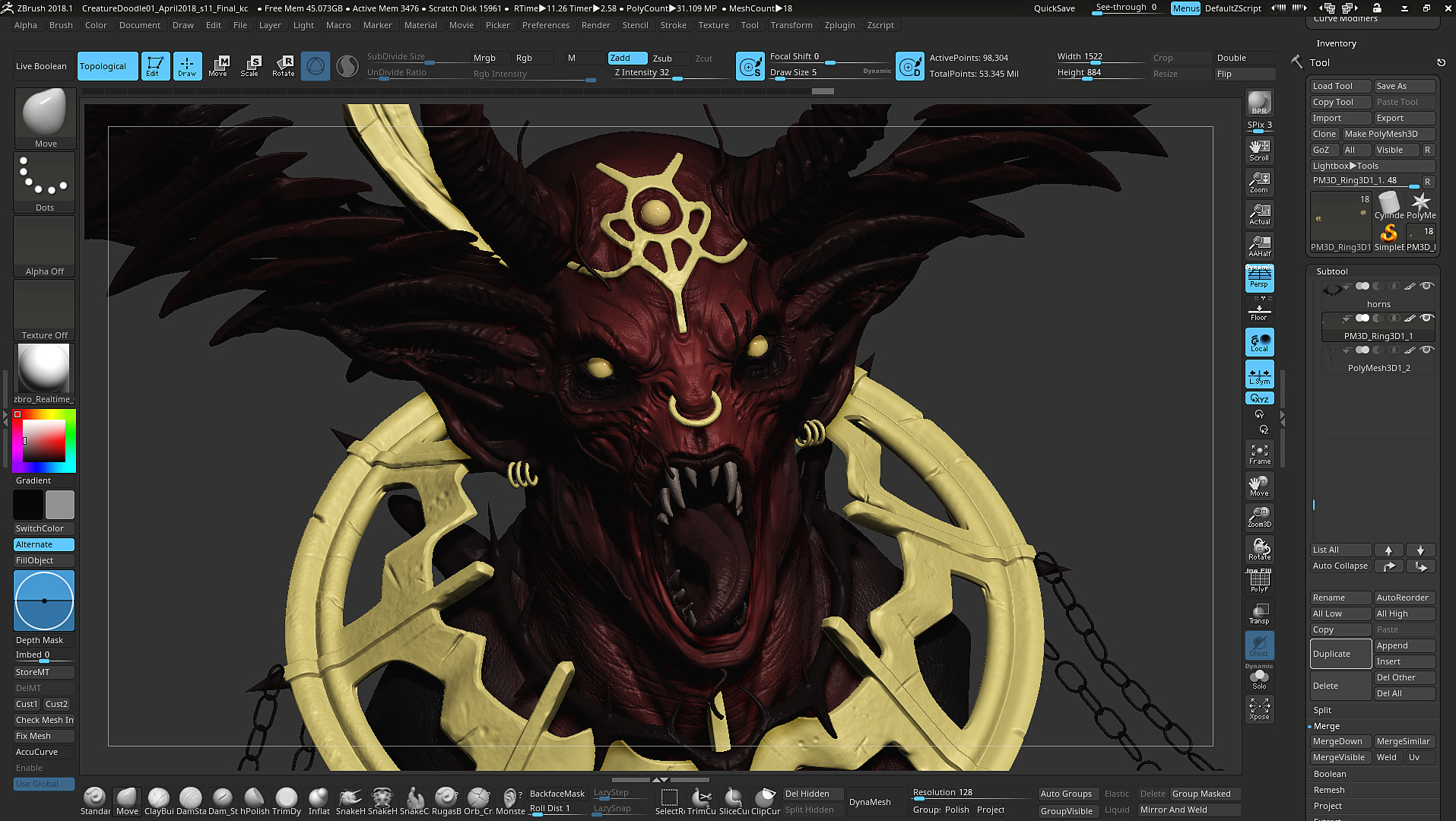The width and height of the screenshot is (1456, 821).
Task: Open the Transform menu
Action: 791,25
